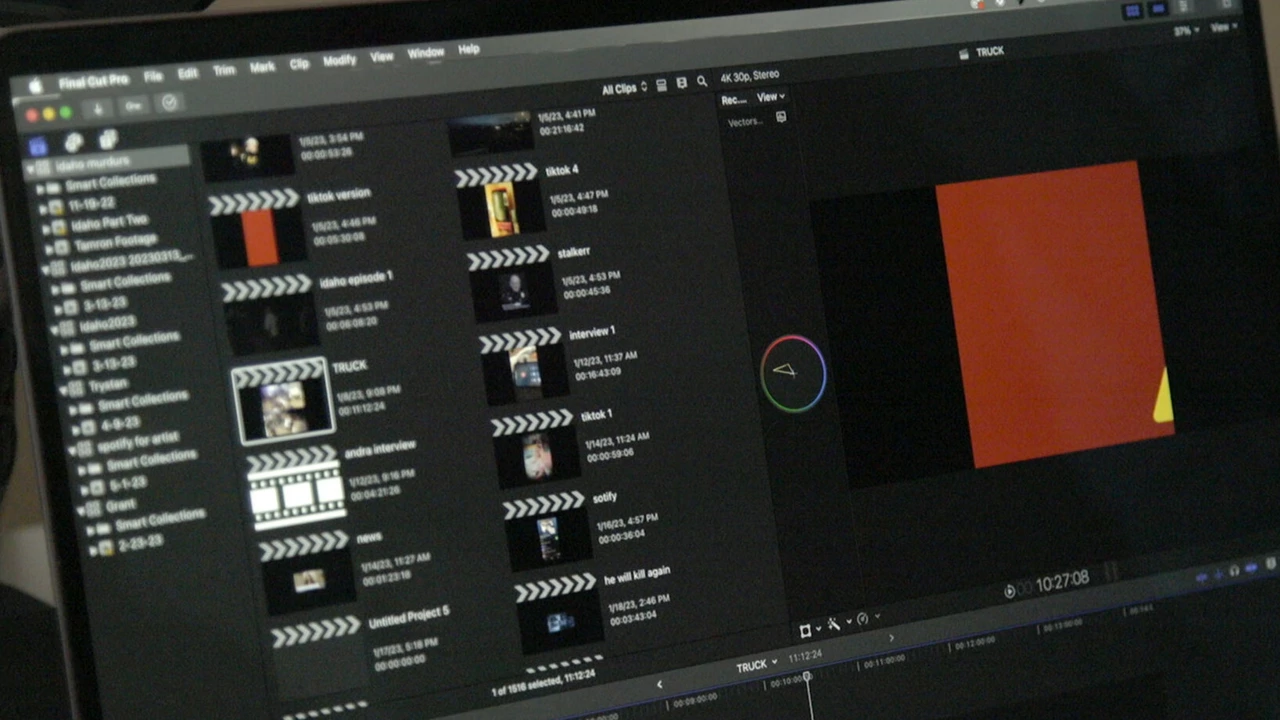1280x720 pixels.
Task: Select the idaho episode 1 project
Action: tap(268, 316)
